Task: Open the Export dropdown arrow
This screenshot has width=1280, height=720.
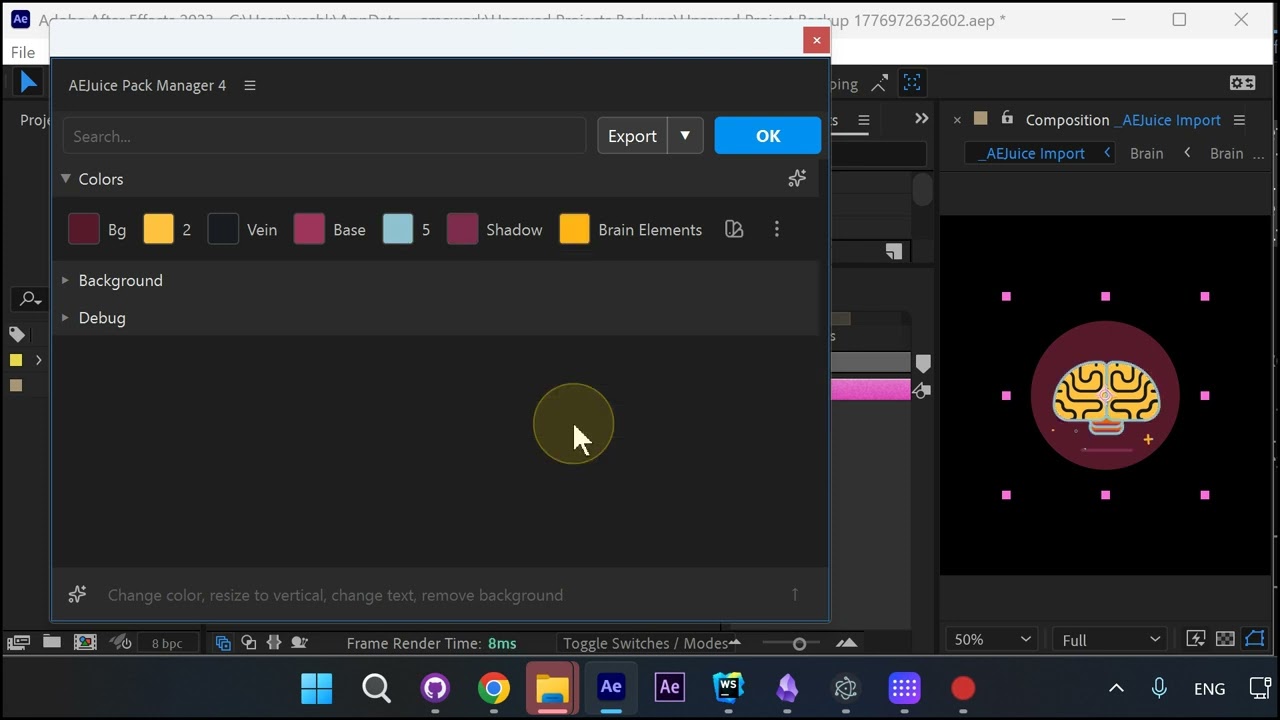Action: coord(685,136)
